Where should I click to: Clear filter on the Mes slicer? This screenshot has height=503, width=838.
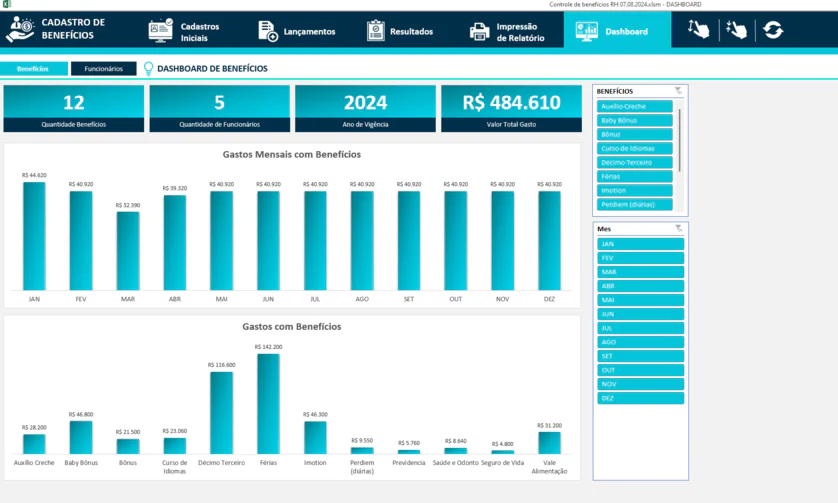point(678,228)
